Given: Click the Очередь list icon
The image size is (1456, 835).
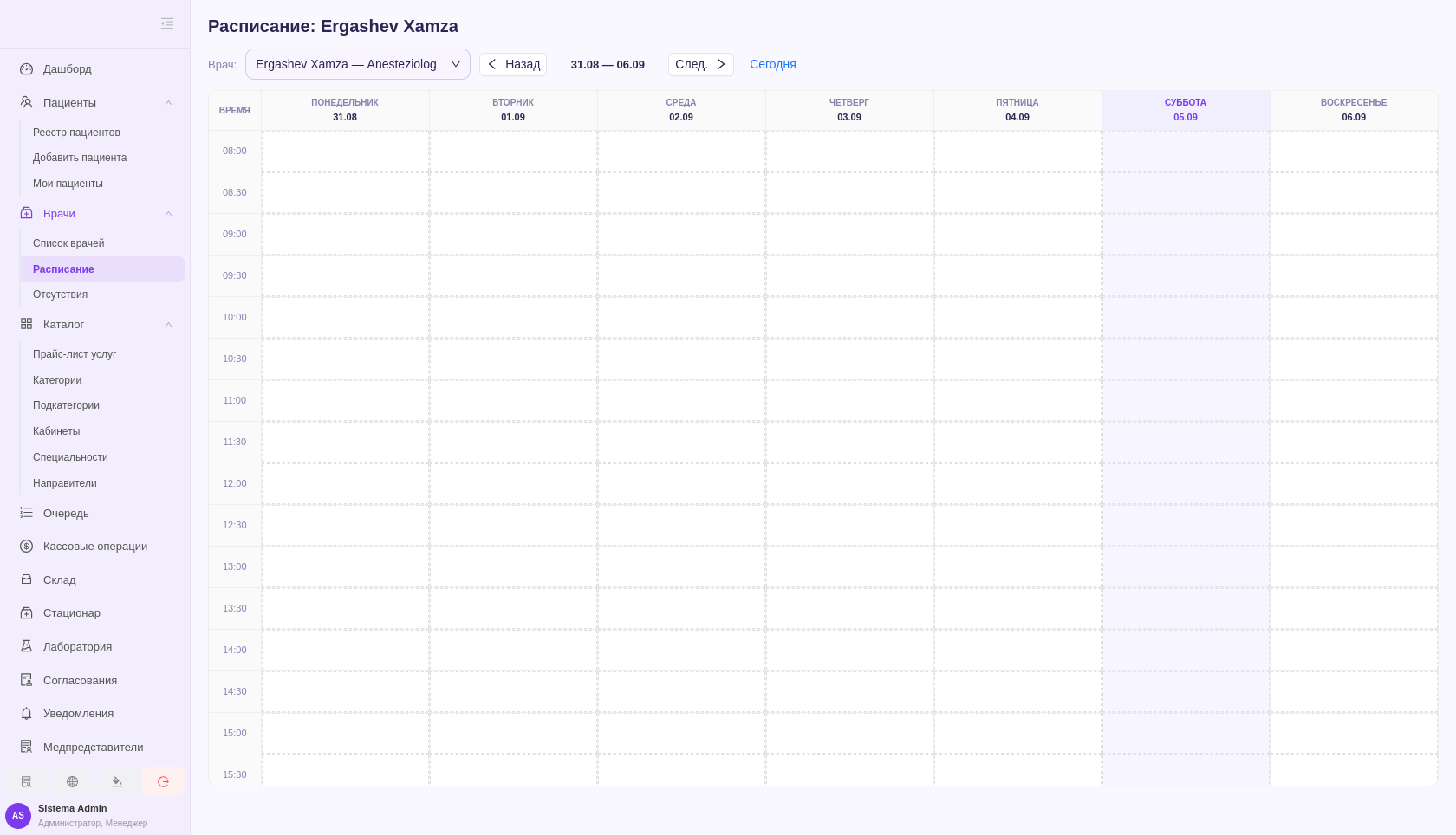Looking at the screenshot, I should (26, 513).
